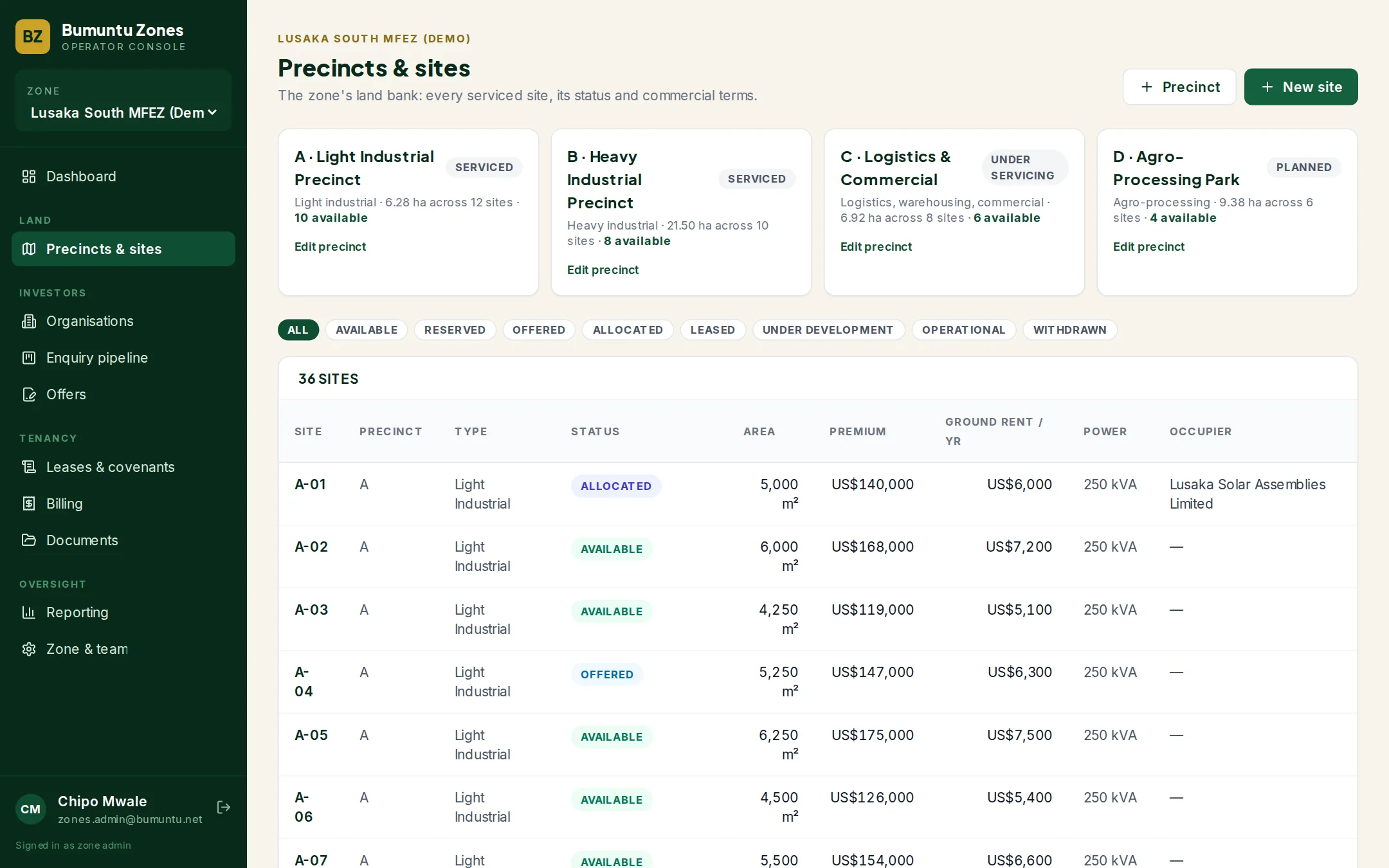Edit the Light Industrial Precinct
The height and width of the screenshot is (868, 1389).
point(330,247)
